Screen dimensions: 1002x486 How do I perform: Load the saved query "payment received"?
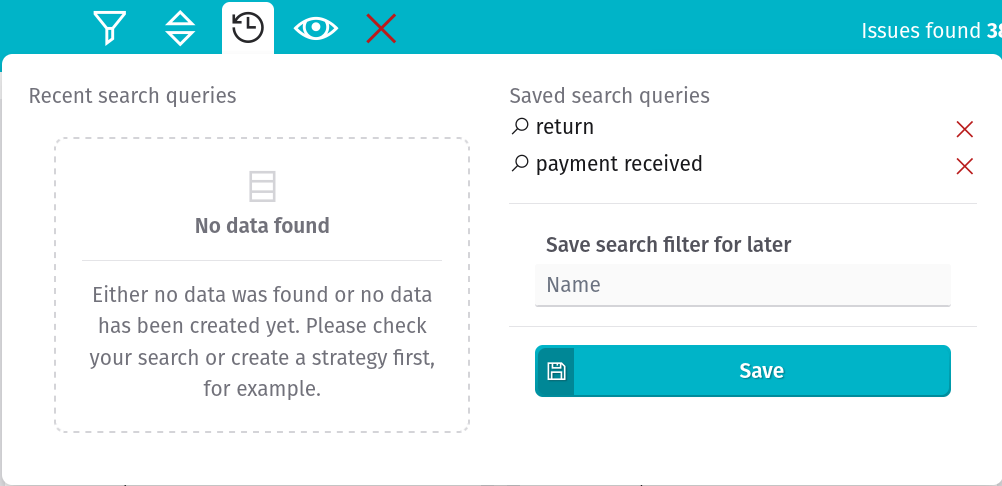pos(619,164)
